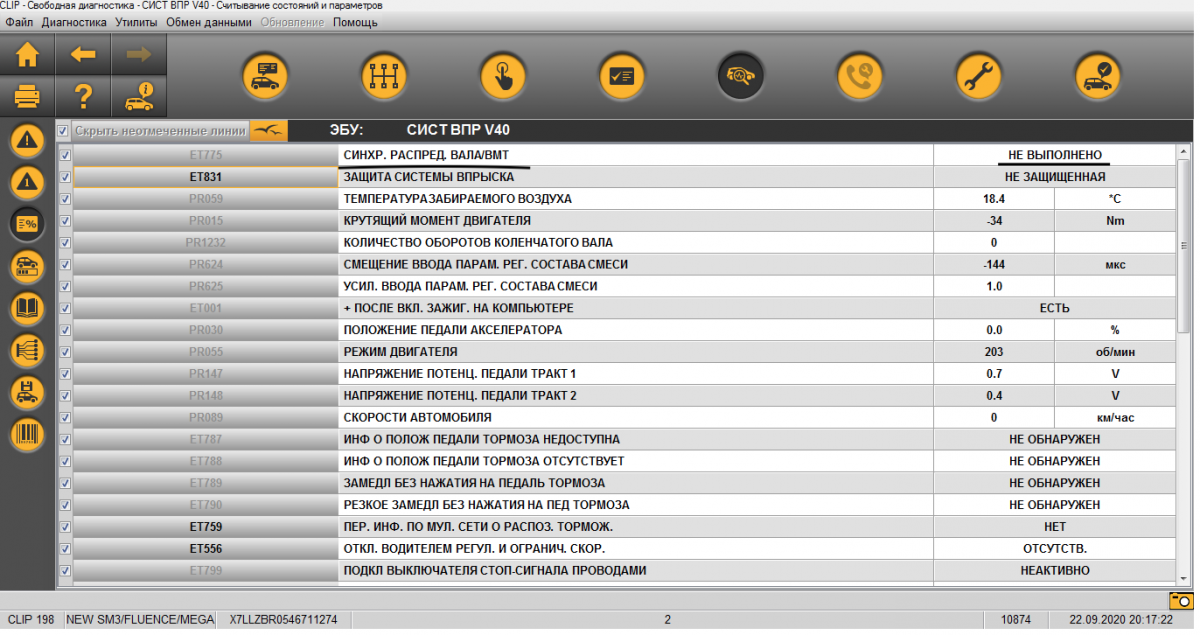Image resolution: width=1200 pixels, height=635 pixels.
Task: Click the touch hand pointer icon
Action: [x=503, y=75]
